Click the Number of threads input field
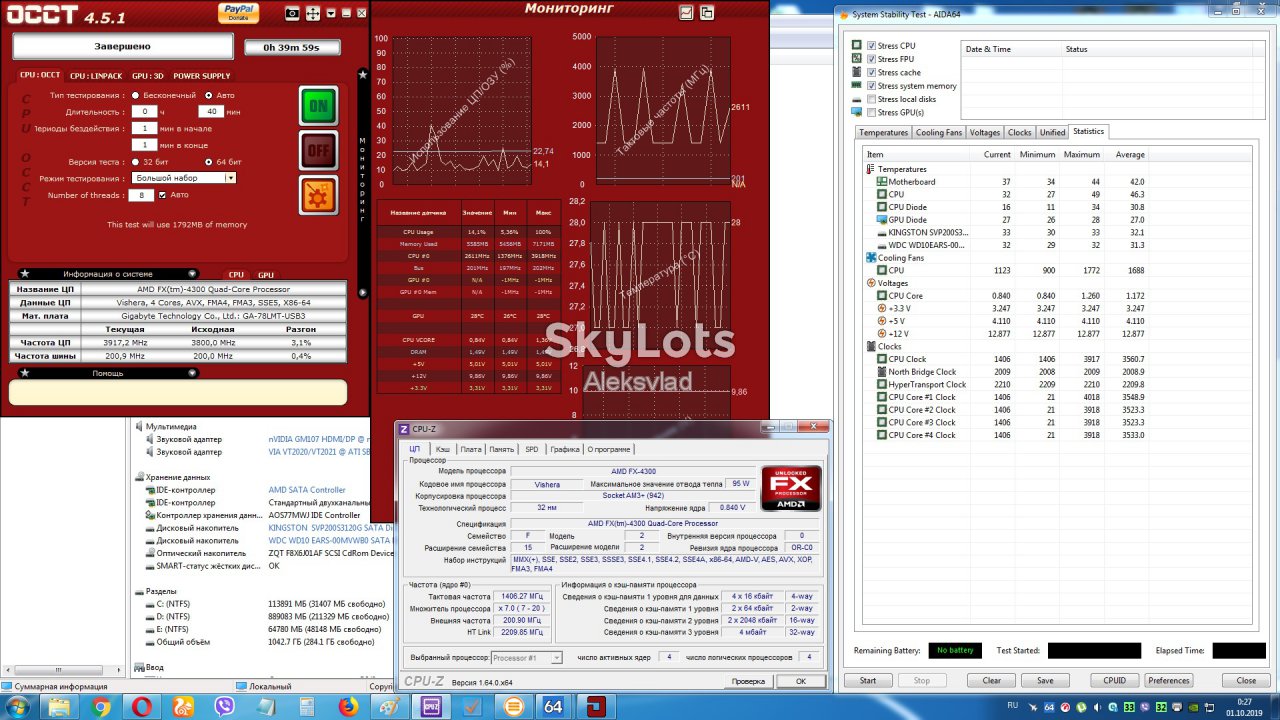 (x=142, y=195)
